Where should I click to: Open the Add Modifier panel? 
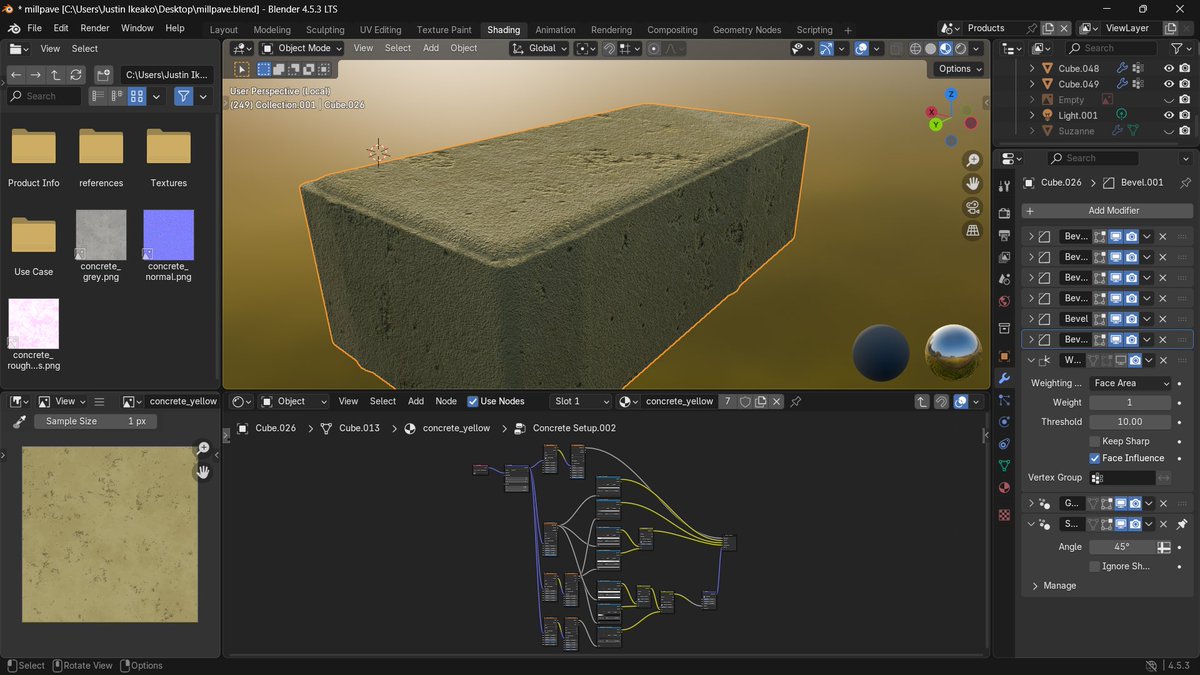(1106, 210)
